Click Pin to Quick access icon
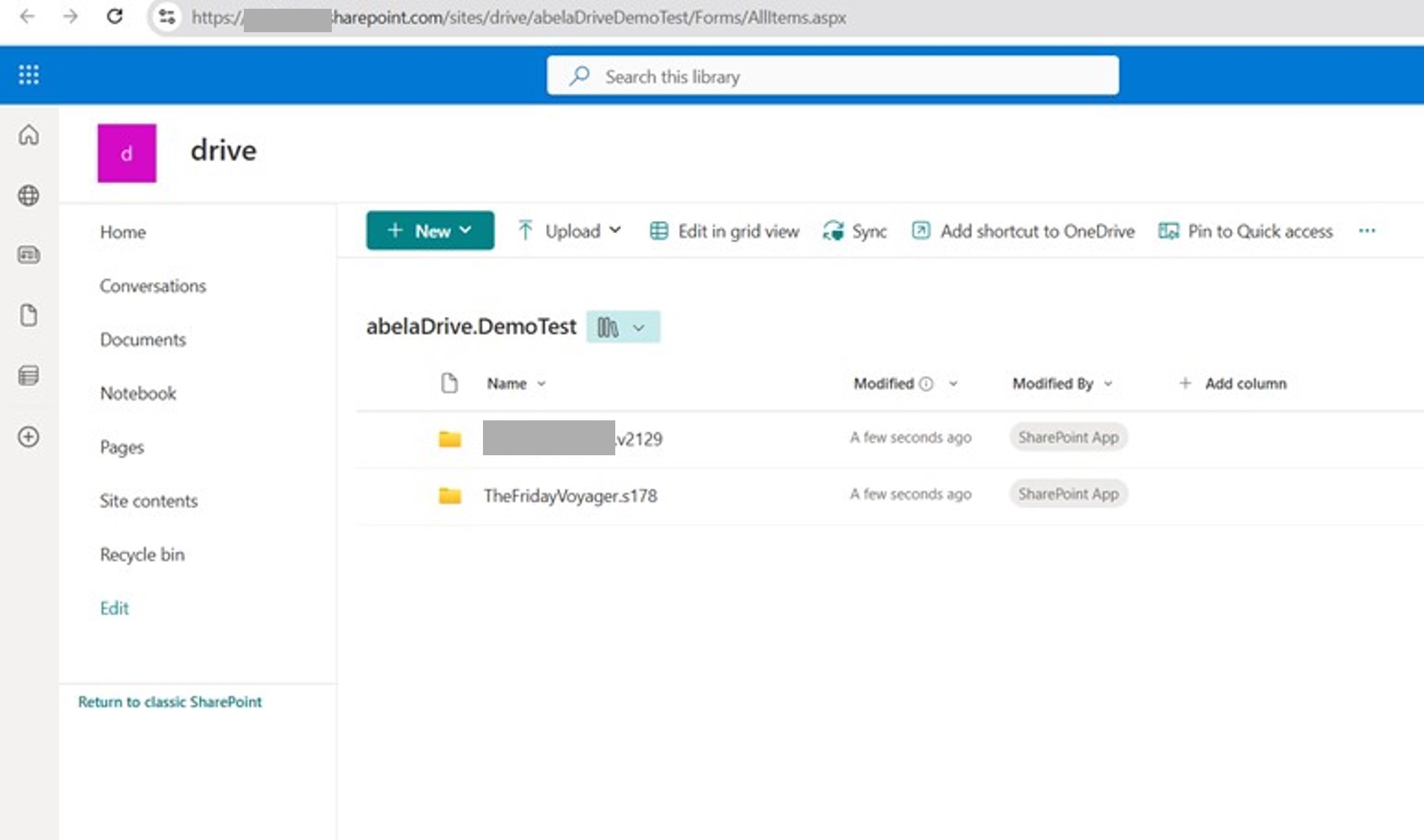Screen dimensions: 1424x840 (1169, 231)
